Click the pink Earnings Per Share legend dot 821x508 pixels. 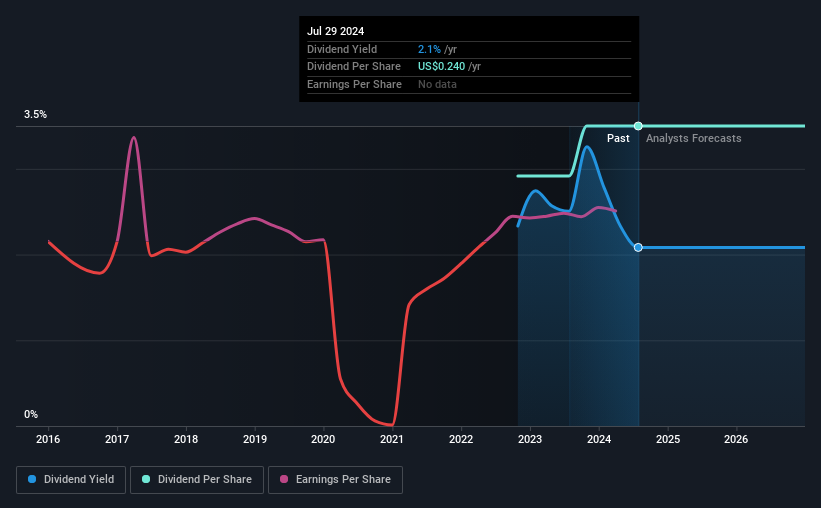[284, 479]
